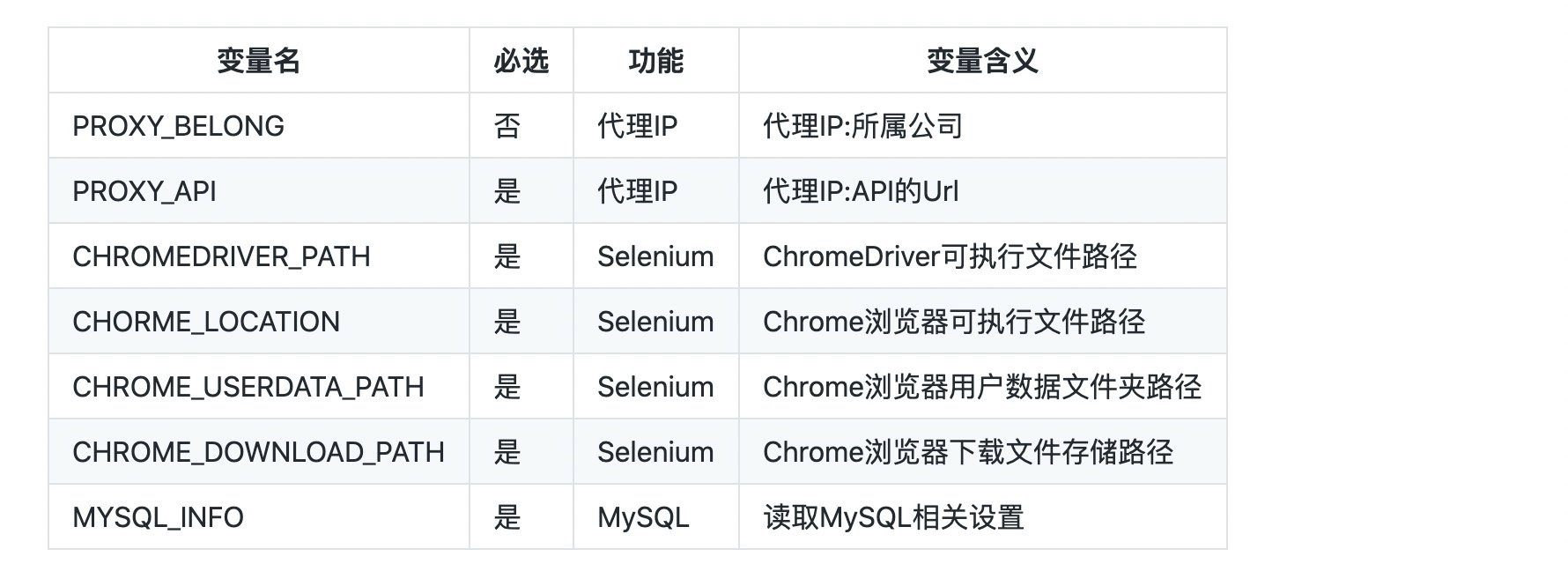Select the ChromeDriver可执行文件路径 description
Image resolution: width=1568 pixels, height=564 pixels.
[x=950, y=256]
